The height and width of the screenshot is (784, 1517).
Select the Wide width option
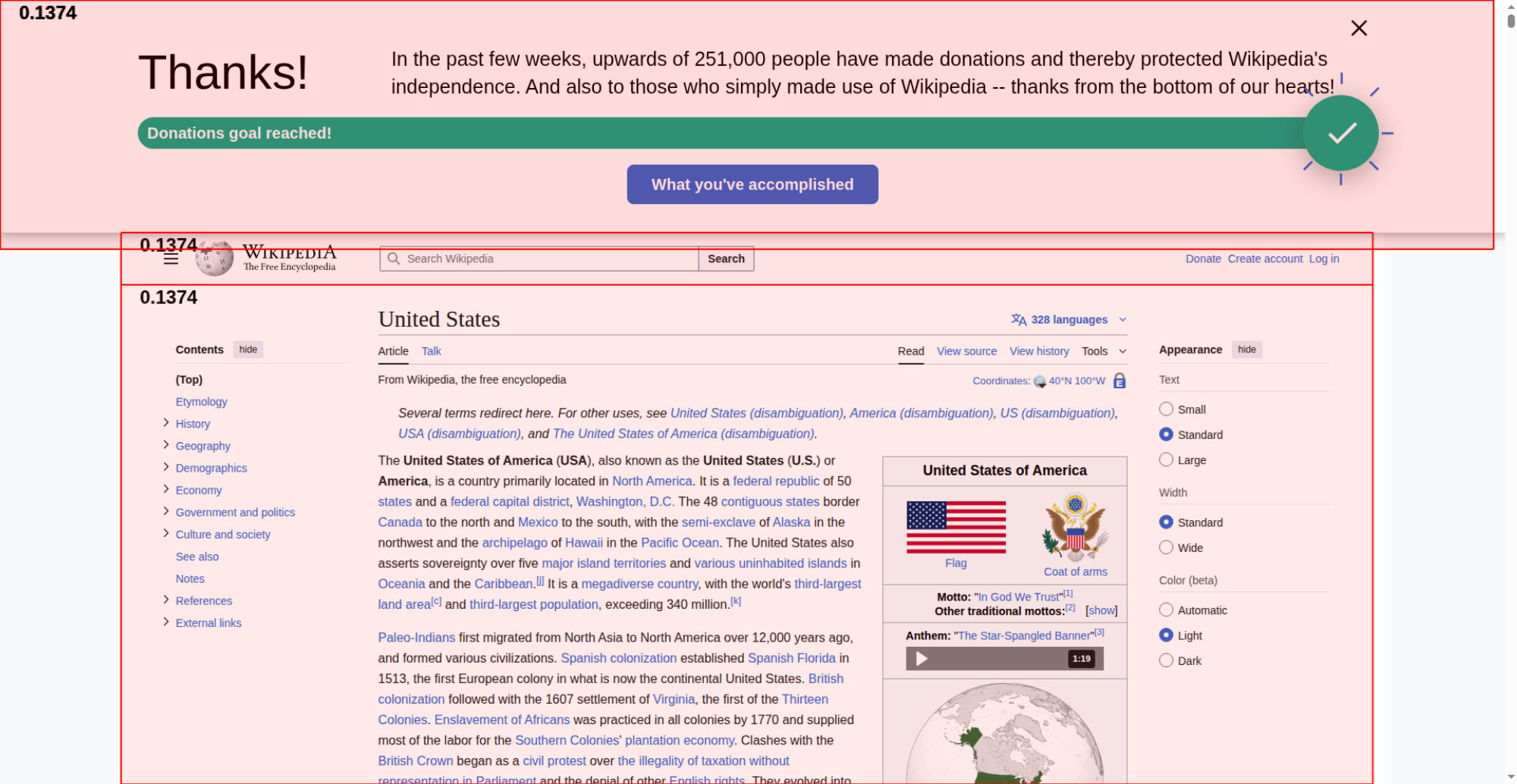coord(1166,547)
